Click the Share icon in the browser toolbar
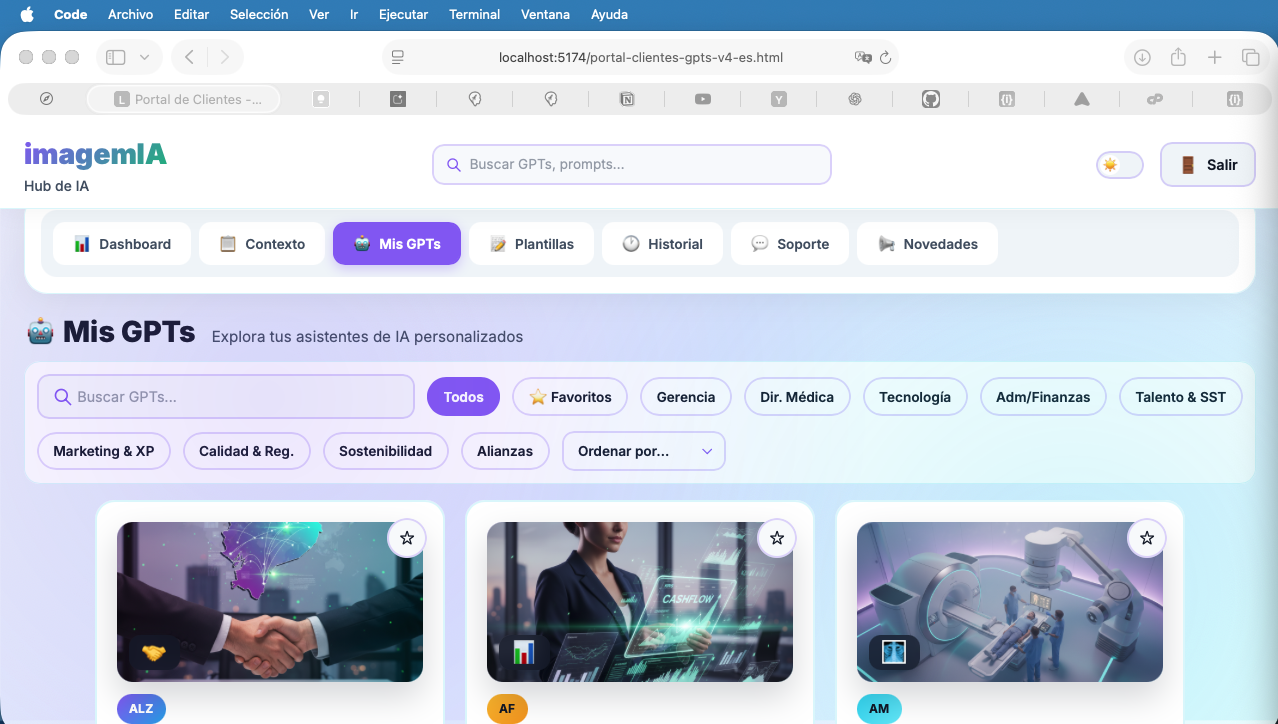The height and width of the screenshot is (724, 1278). (1178, 57)
